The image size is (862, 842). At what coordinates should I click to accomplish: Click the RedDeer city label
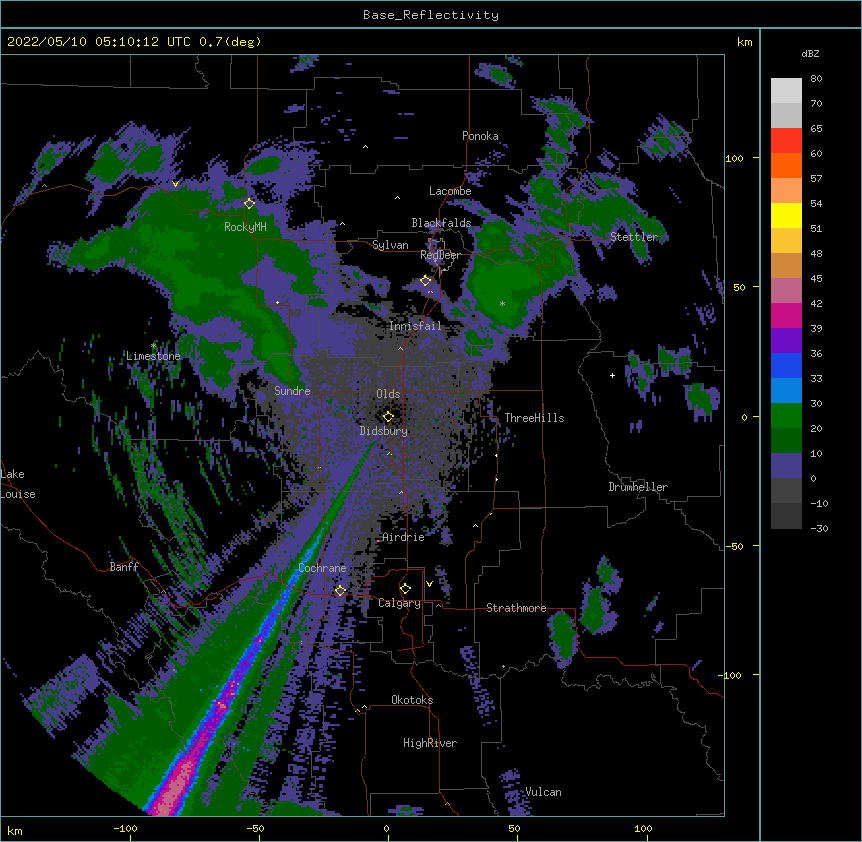[x=440, y=255]
